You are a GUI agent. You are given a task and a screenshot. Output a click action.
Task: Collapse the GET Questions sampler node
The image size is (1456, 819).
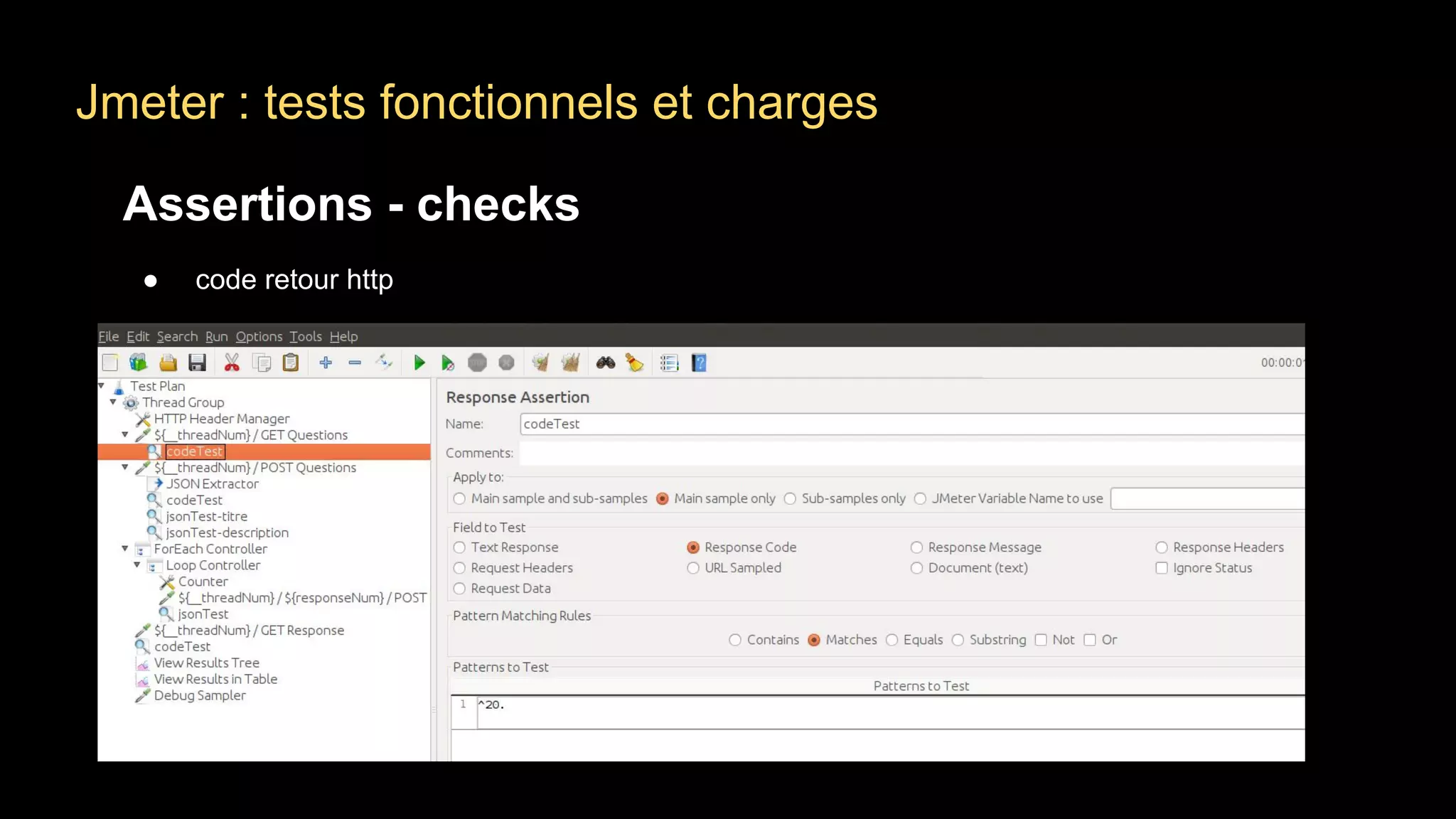coord(125,435)
